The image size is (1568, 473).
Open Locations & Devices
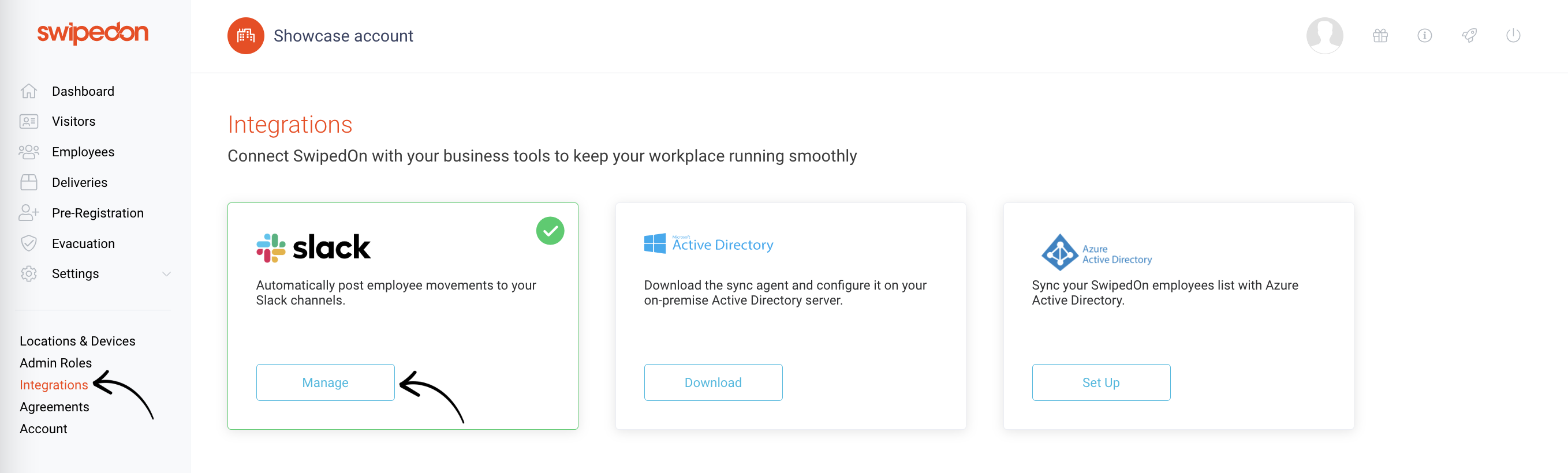(x=77, y=341)
